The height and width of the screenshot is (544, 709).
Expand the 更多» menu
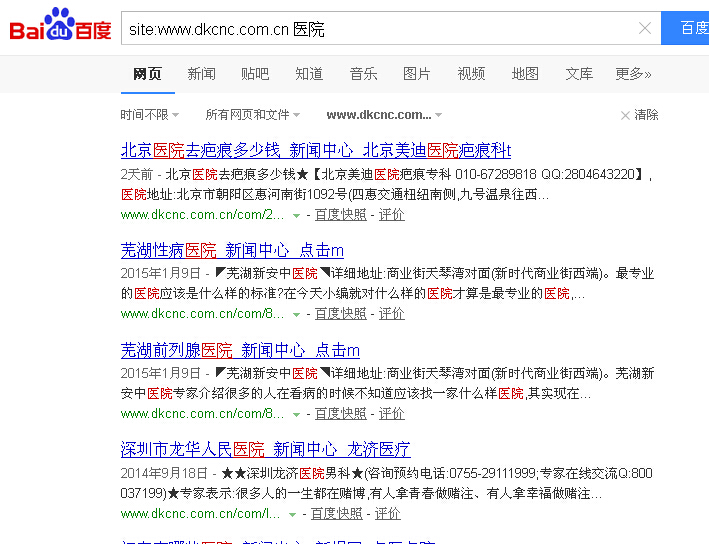(633, 73)
